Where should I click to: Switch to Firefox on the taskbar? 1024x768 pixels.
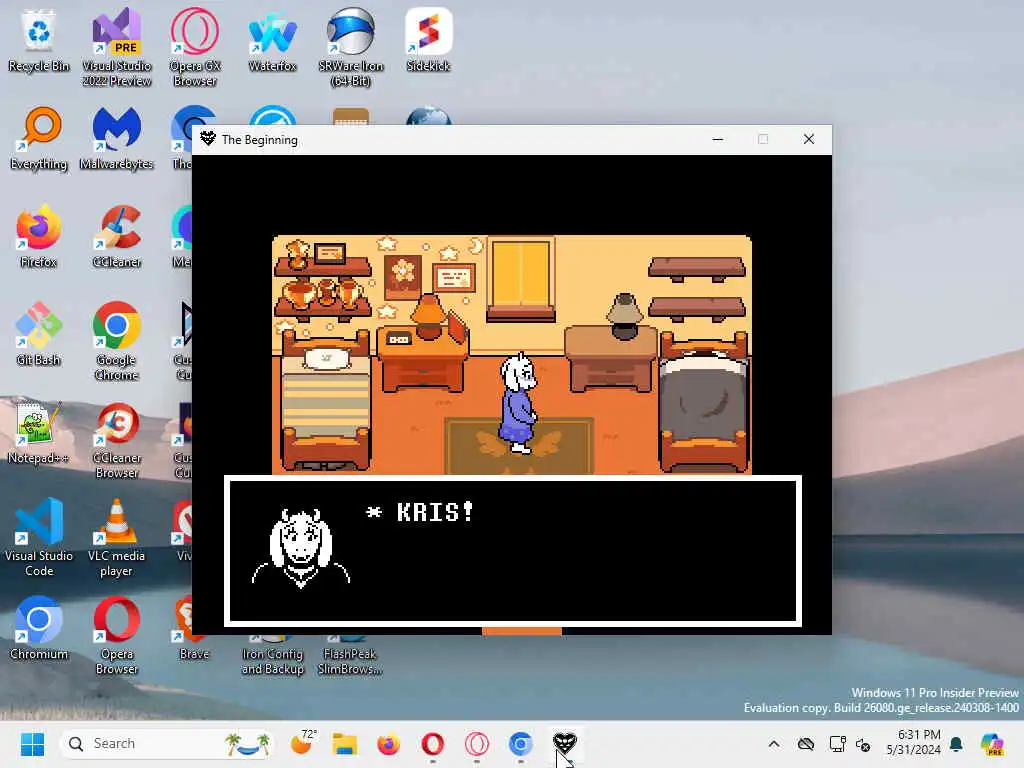coord(389,744)
